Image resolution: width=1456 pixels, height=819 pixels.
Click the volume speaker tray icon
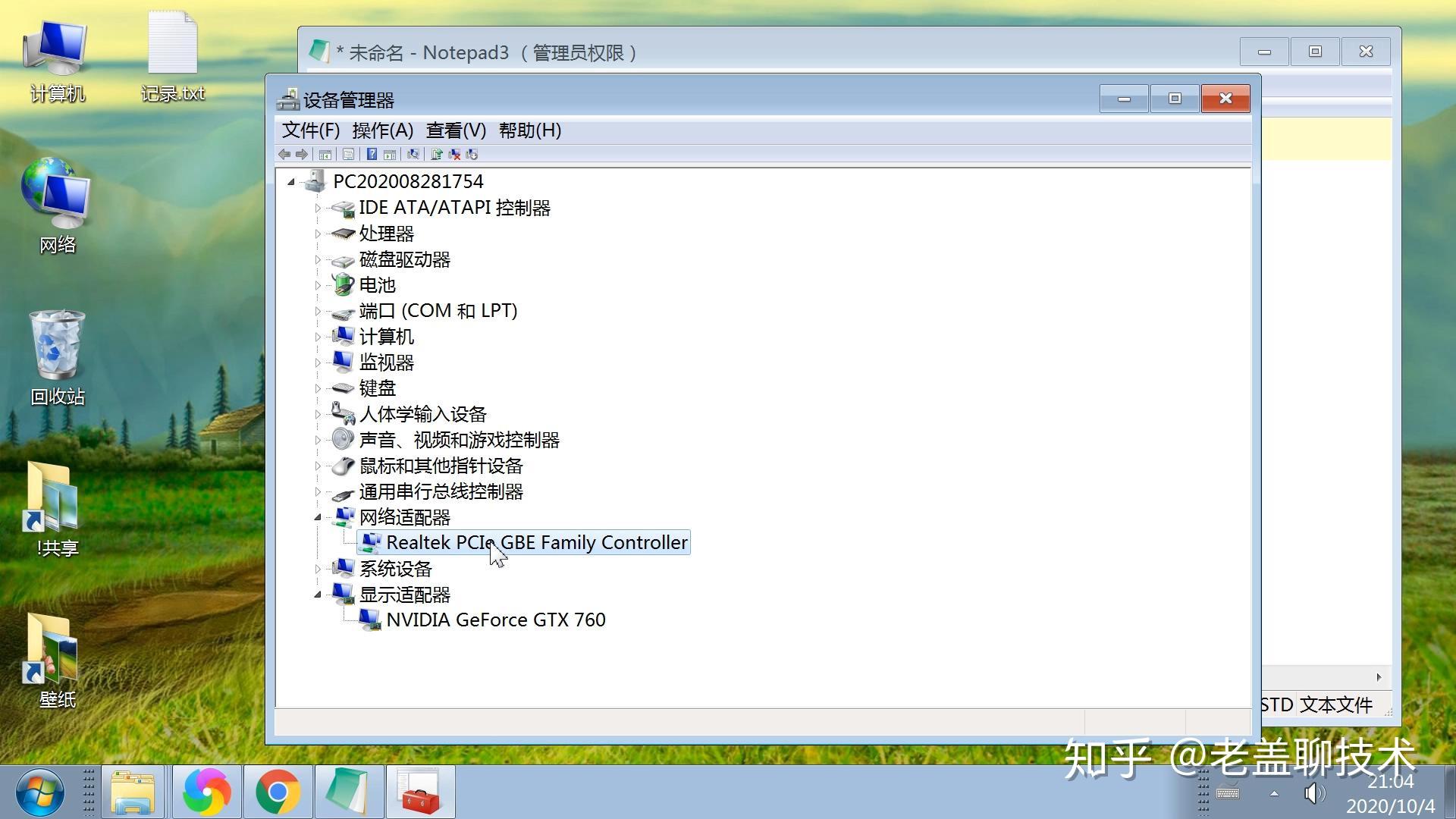pos(1314,793)
